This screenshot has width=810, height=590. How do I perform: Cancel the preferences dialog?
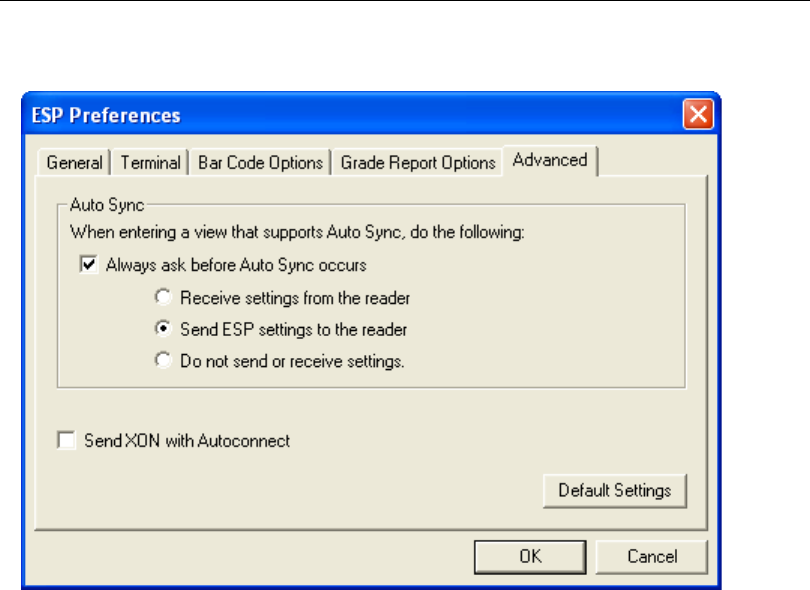tap(651, 556)
